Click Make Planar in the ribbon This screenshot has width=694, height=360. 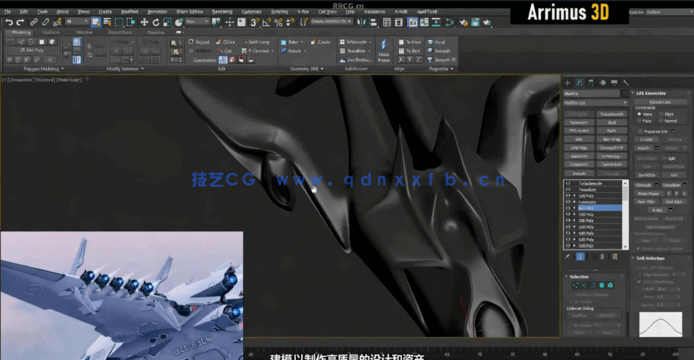[384, 50]
